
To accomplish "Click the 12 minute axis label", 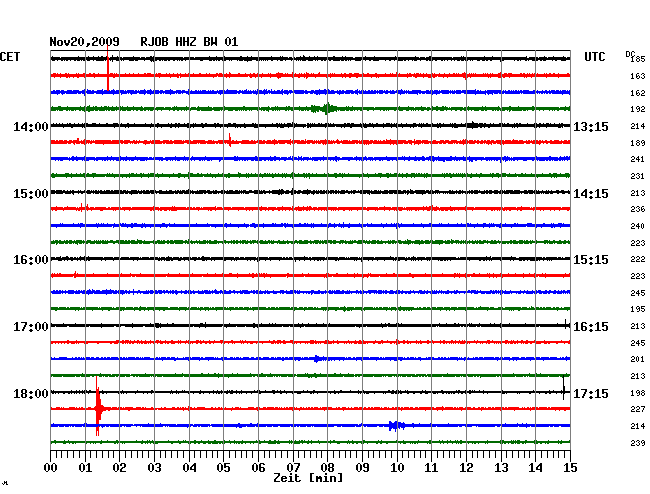I will (x=466, y=467).
